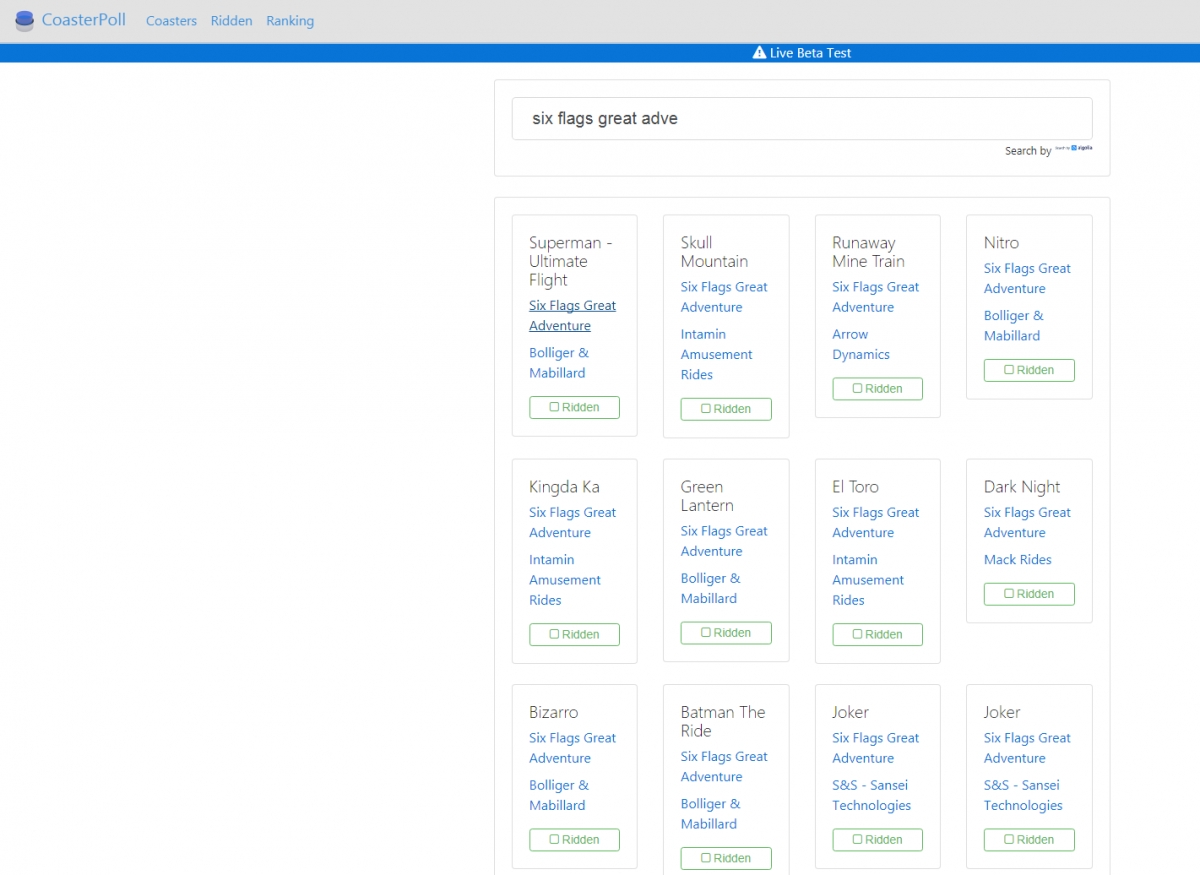1200x875 pixels.
Task: Open Dark Night's Six Flags Great Adventure link
Action: pos(1027,522)
